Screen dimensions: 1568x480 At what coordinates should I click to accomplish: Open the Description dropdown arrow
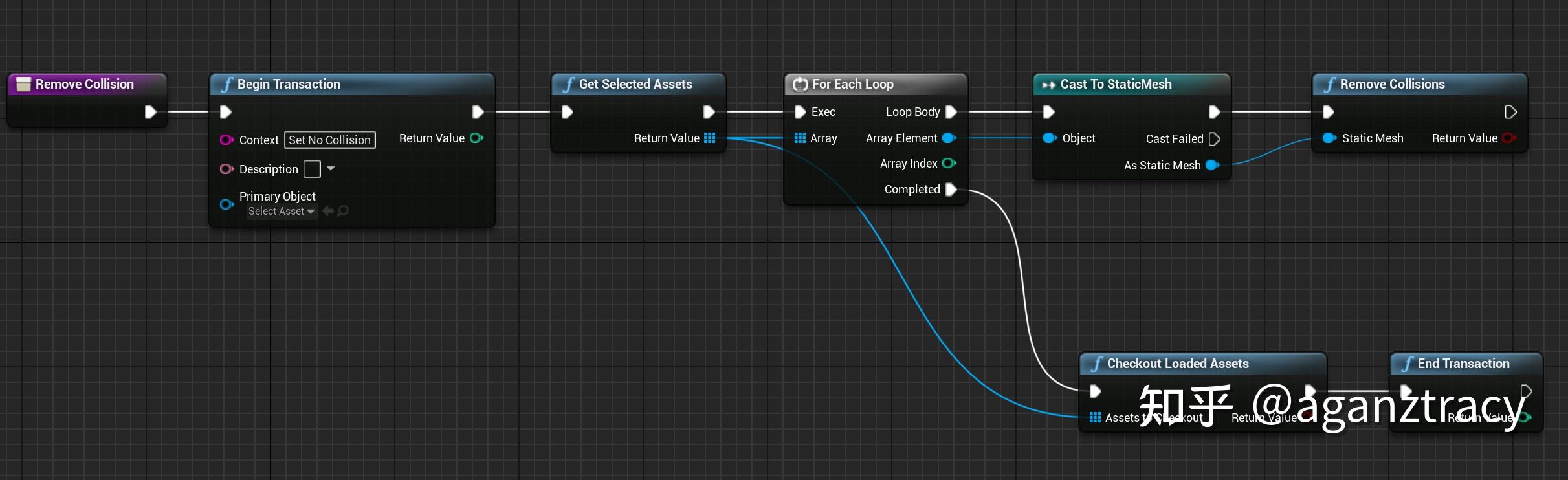(331, 168)
